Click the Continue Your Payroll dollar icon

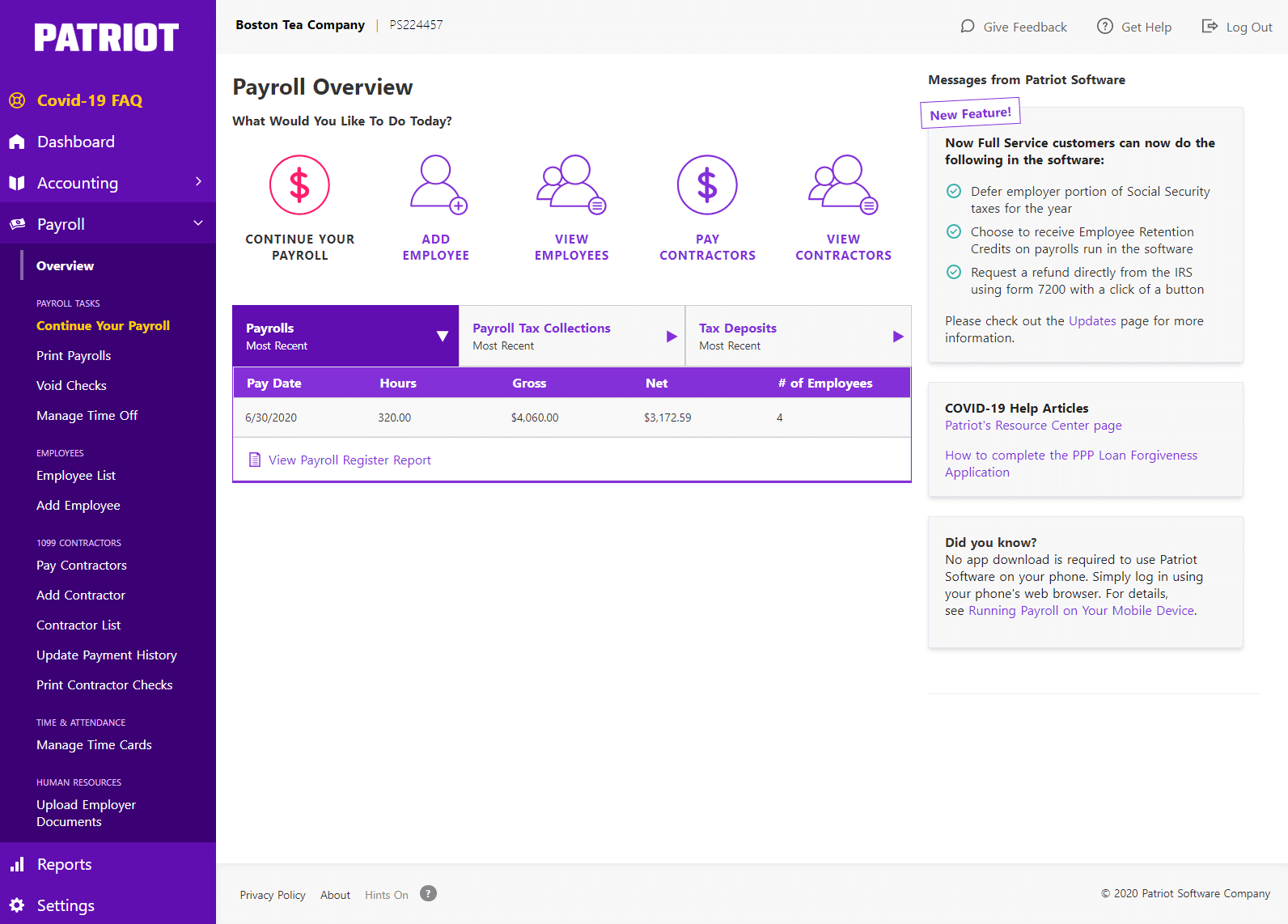point(299,185)
